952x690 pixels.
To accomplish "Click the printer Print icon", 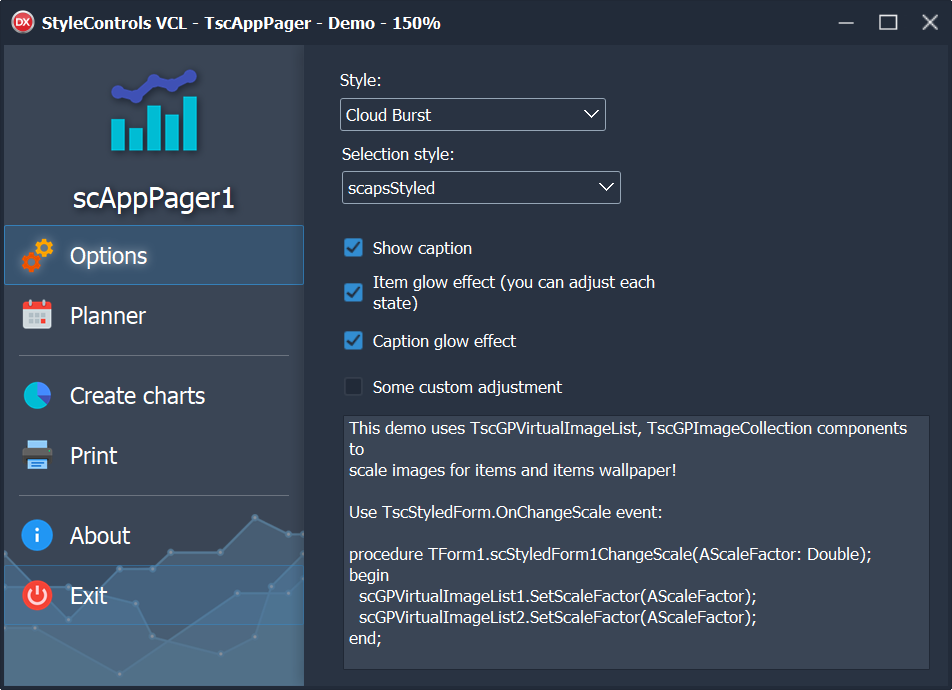I will (x=37, y=455).
